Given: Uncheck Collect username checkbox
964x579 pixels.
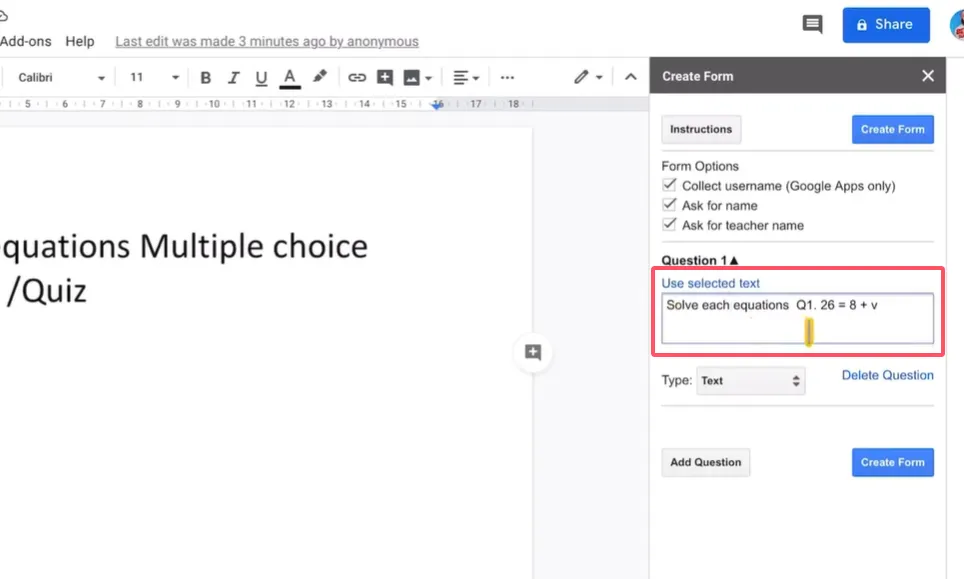Looking at the screenshot, I should [x=670, y=186].
